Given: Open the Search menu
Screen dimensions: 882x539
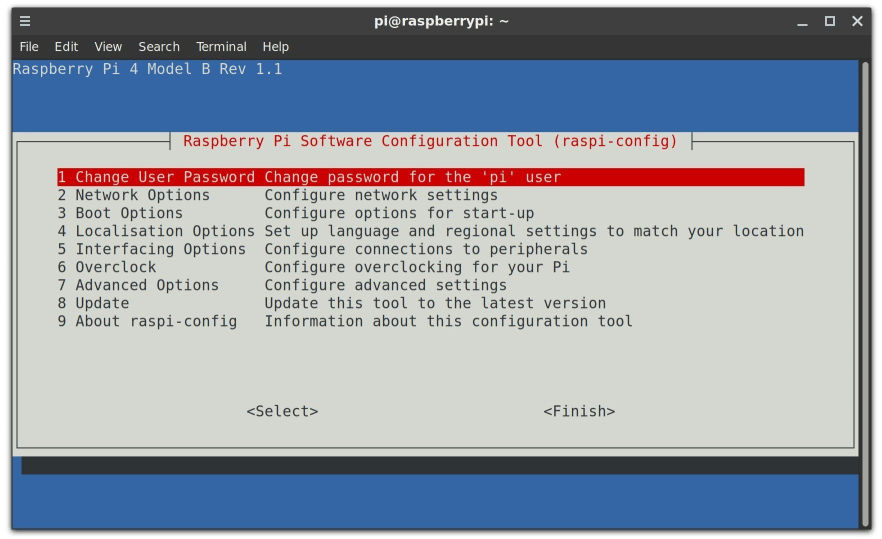Looking at the screenshot, I should 159,46.
